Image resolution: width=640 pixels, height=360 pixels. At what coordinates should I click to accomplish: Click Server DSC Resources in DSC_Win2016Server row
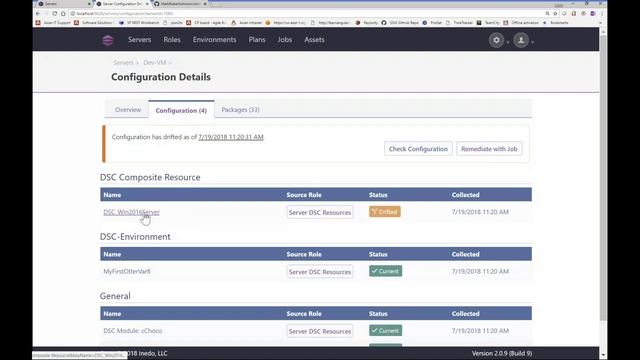320,212
